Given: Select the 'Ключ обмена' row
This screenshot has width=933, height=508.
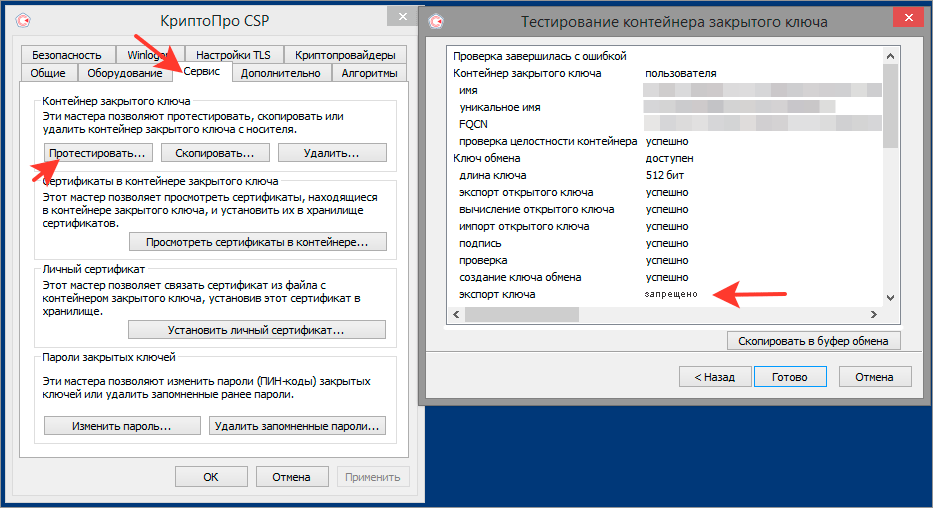Looking at the screenshot, I should 665,158.
